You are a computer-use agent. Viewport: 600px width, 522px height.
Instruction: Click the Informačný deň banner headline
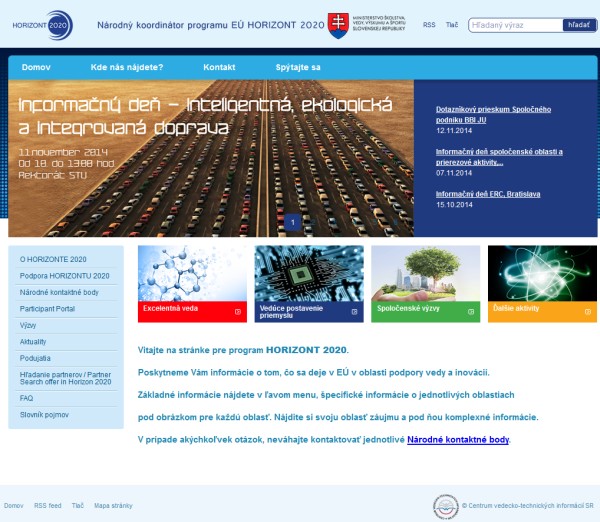(205, 116)
